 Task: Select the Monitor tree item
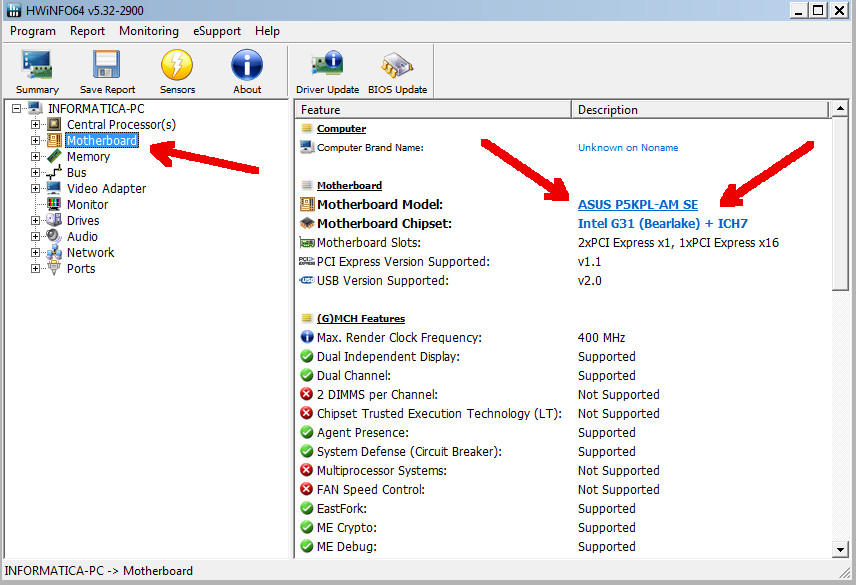87,205
